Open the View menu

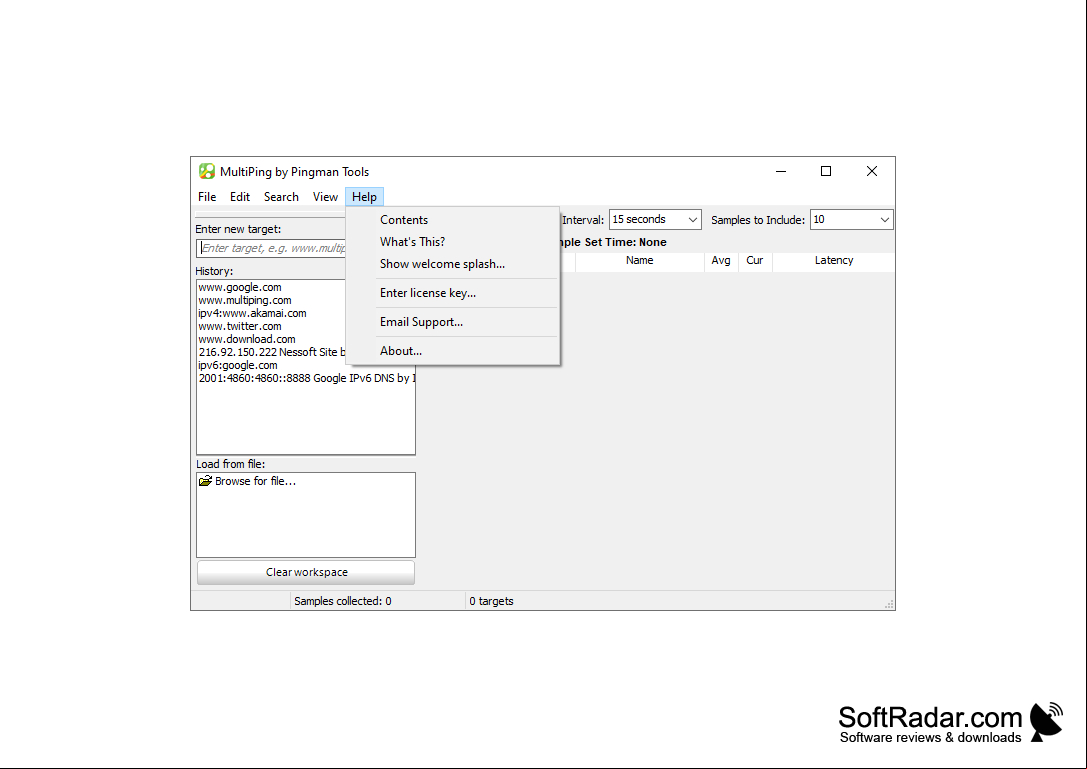pos(325,197)
